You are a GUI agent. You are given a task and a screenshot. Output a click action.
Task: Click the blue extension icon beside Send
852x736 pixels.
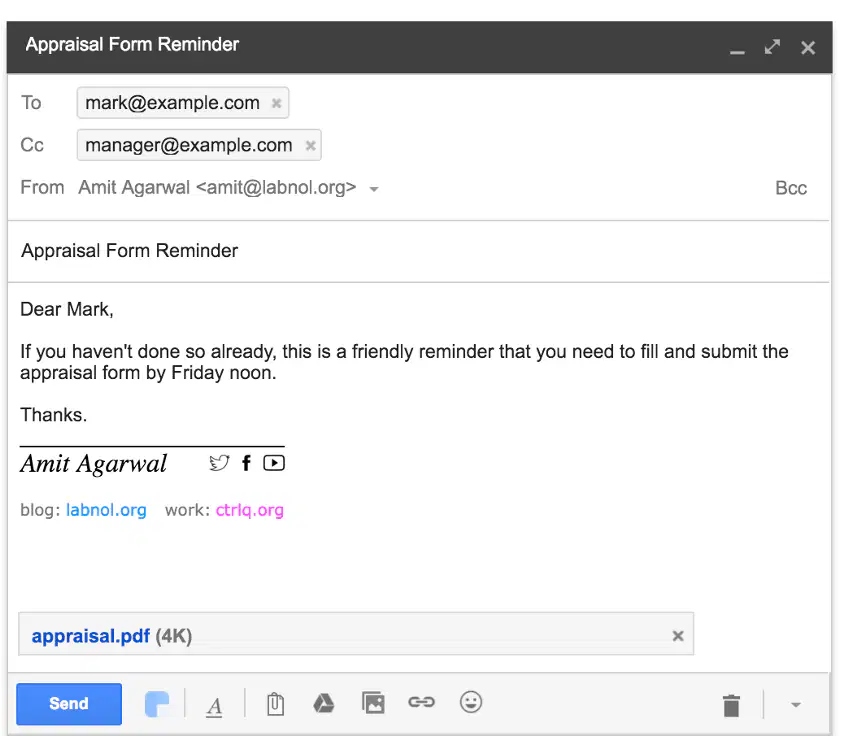pos(157,704)
